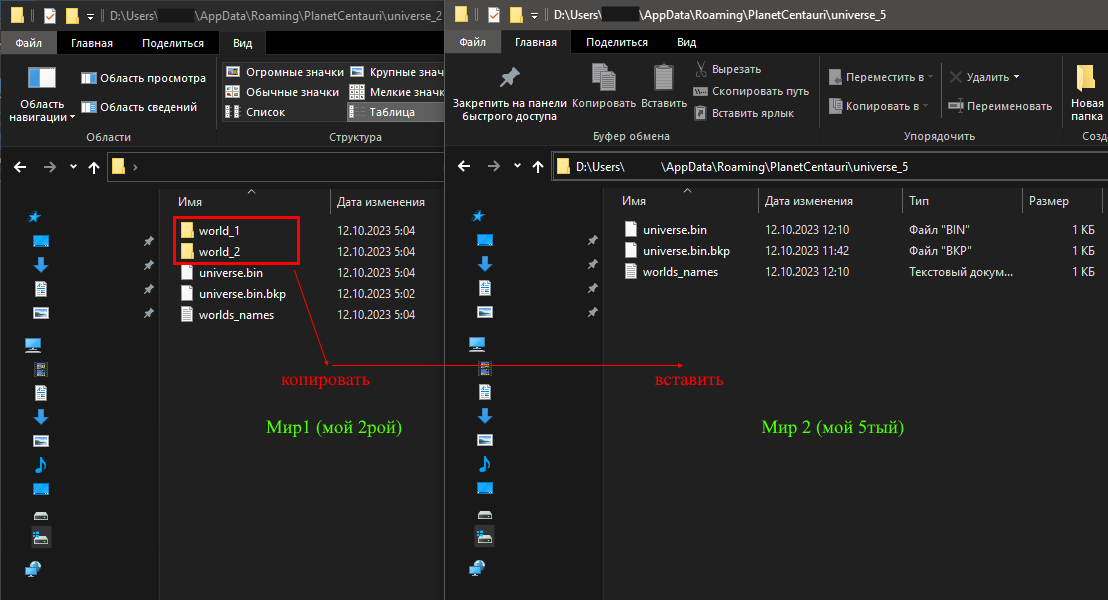Choose Список layout
This screenshot has height=600, width=1108.
point(255,112)
